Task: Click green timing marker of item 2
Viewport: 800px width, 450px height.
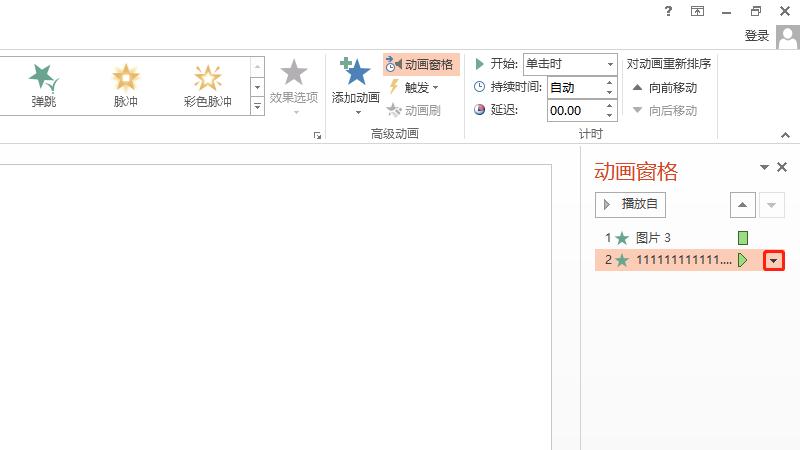Action: pyautogui.click(x=742, y=260)
